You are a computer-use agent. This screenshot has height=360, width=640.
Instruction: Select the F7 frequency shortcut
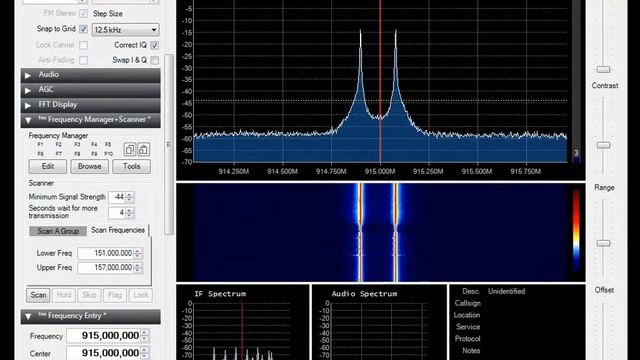point(58,154)
